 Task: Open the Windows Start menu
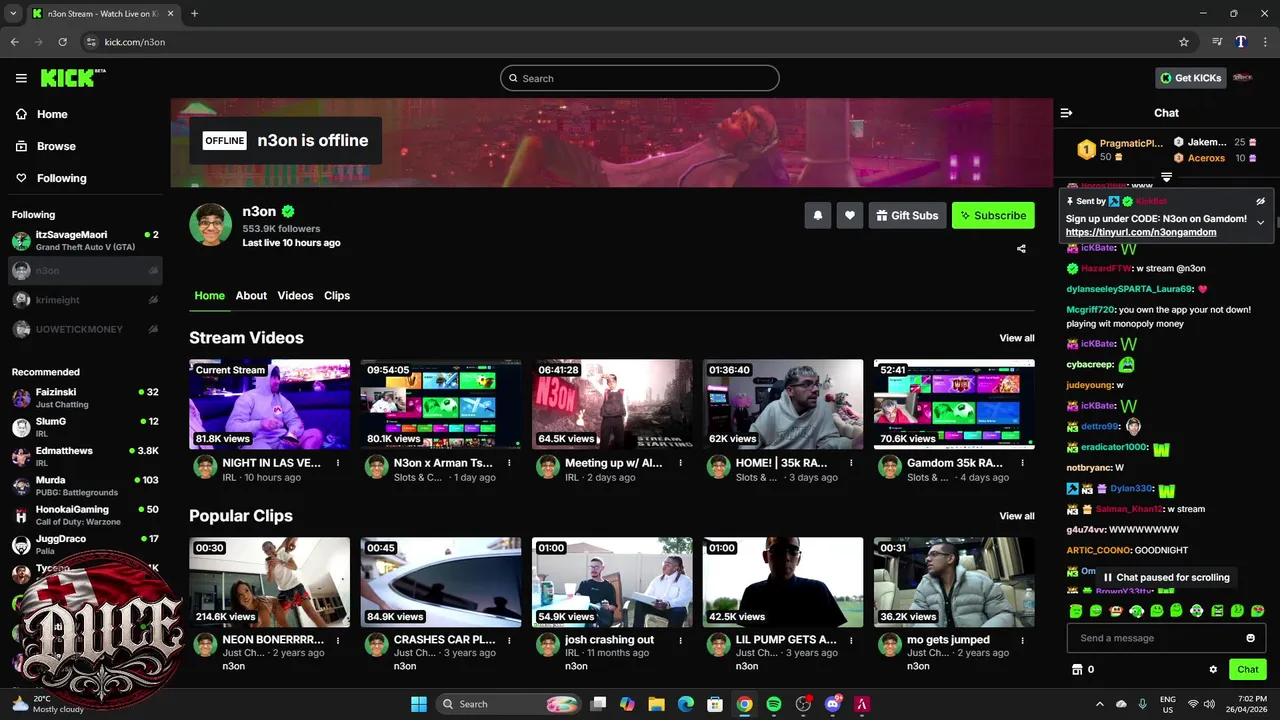[418, 704]
